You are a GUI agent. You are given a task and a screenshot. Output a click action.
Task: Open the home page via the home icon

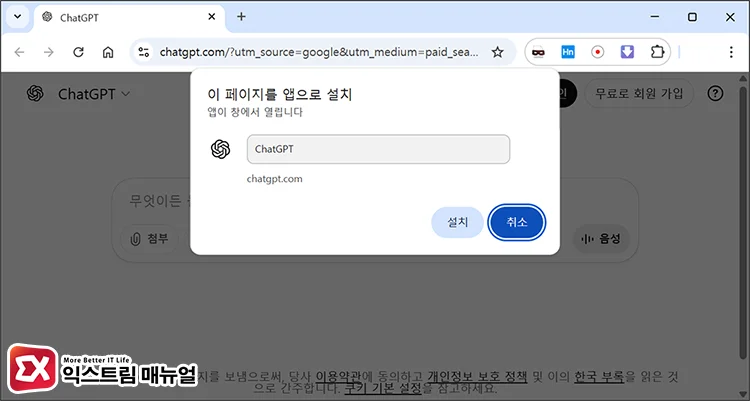tap(108, 52)
